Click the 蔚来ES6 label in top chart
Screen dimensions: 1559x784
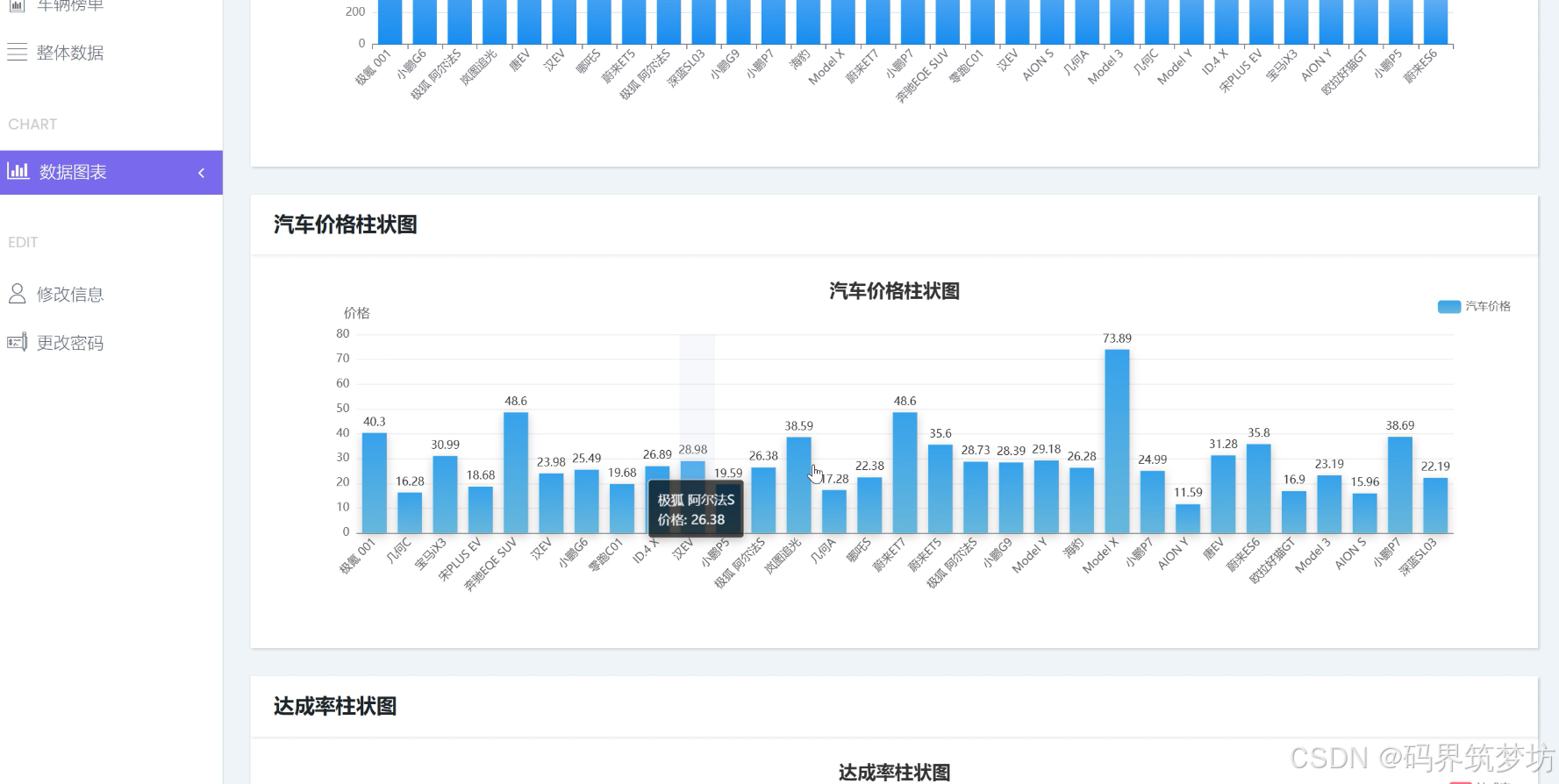point(1420,67)
